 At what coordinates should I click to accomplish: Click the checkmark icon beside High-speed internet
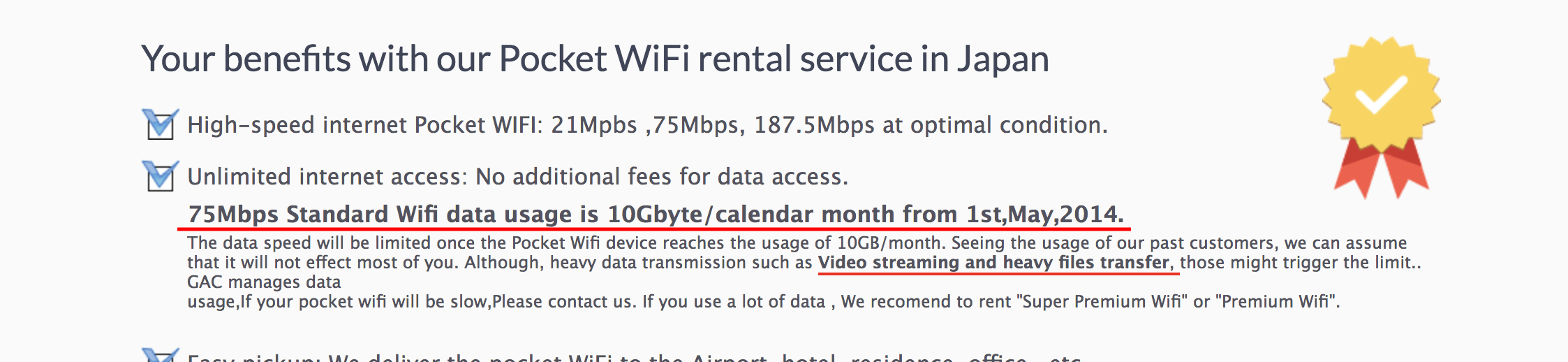(161, 124)
